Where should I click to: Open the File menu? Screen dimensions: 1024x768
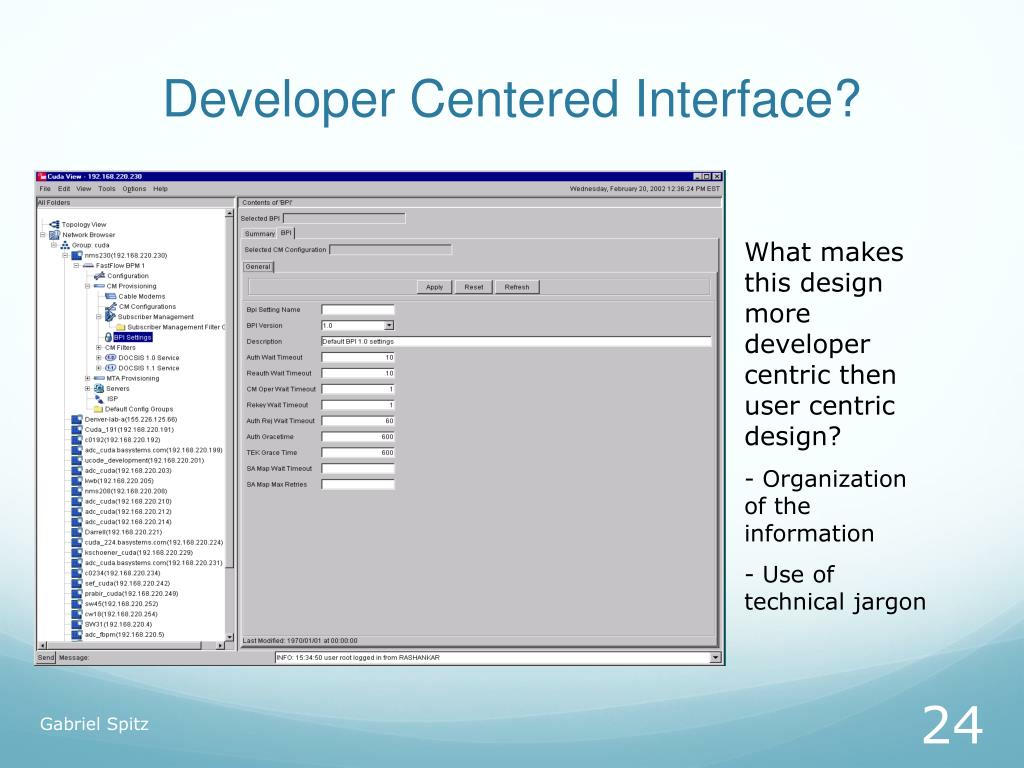point(45,189)
